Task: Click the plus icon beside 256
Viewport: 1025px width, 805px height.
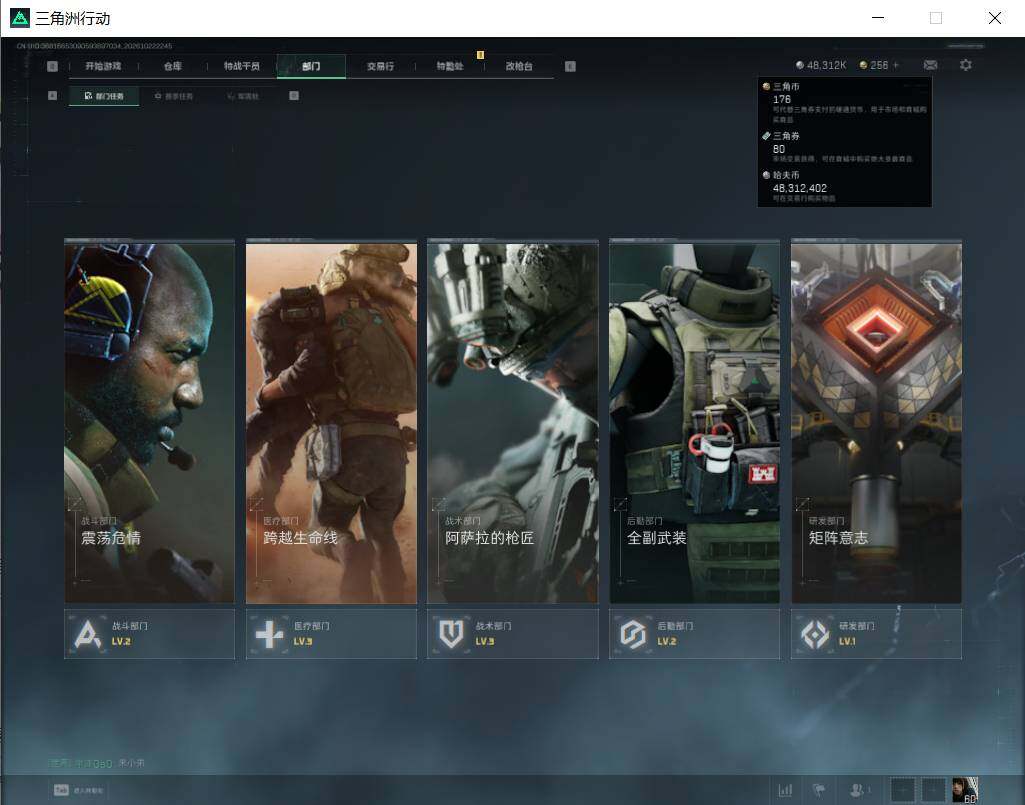Action: tap(896, 65)
